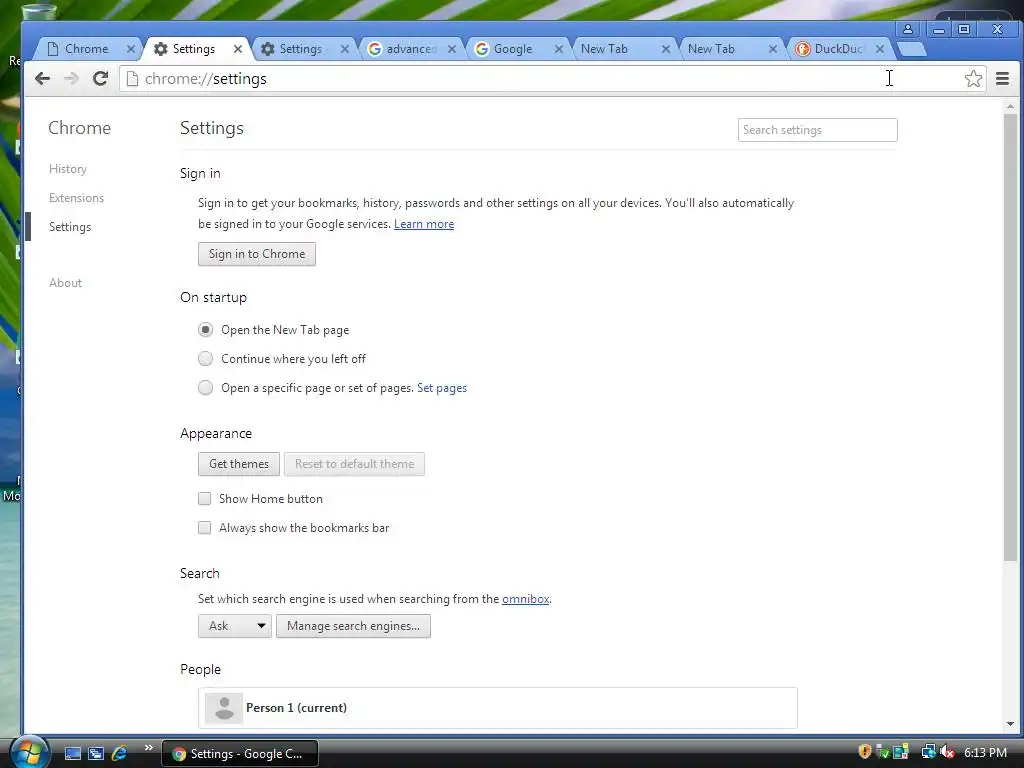Close the DuckDuckGo tab
Image resolution: width=1024 pixels, height=768 pixels.
coord(880,49)
